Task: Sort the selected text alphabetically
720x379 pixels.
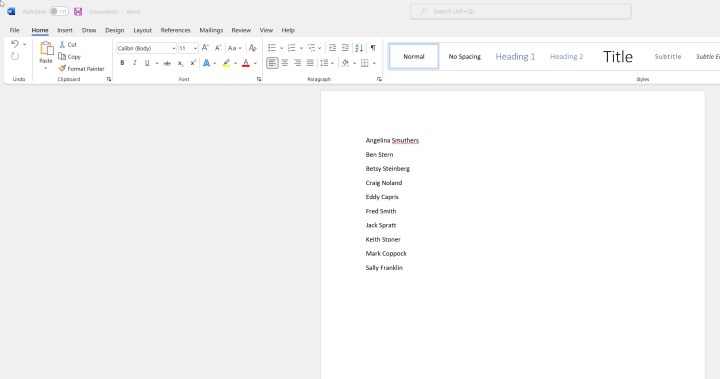Action: click(x=359, y=48)
